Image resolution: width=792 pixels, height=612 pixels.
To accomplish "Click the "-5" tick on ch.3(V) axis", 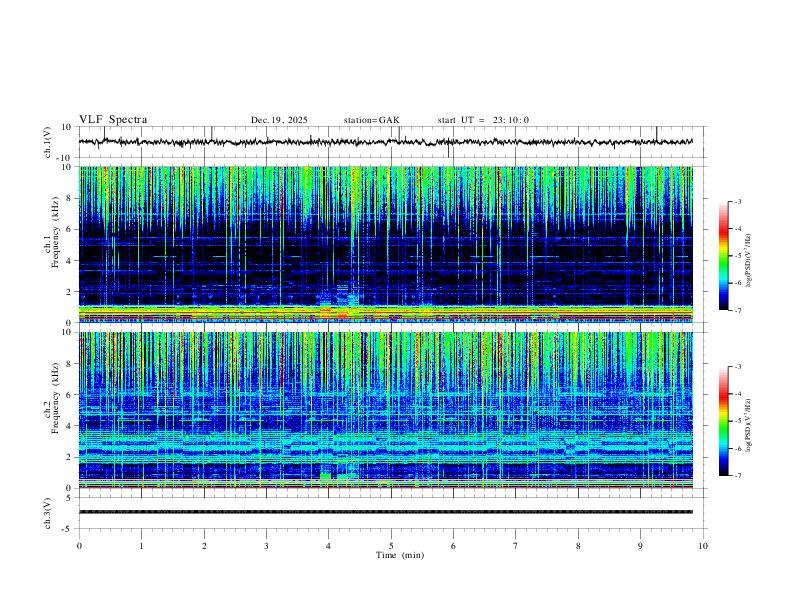I will pyautogui.click(x=68, y=529).
